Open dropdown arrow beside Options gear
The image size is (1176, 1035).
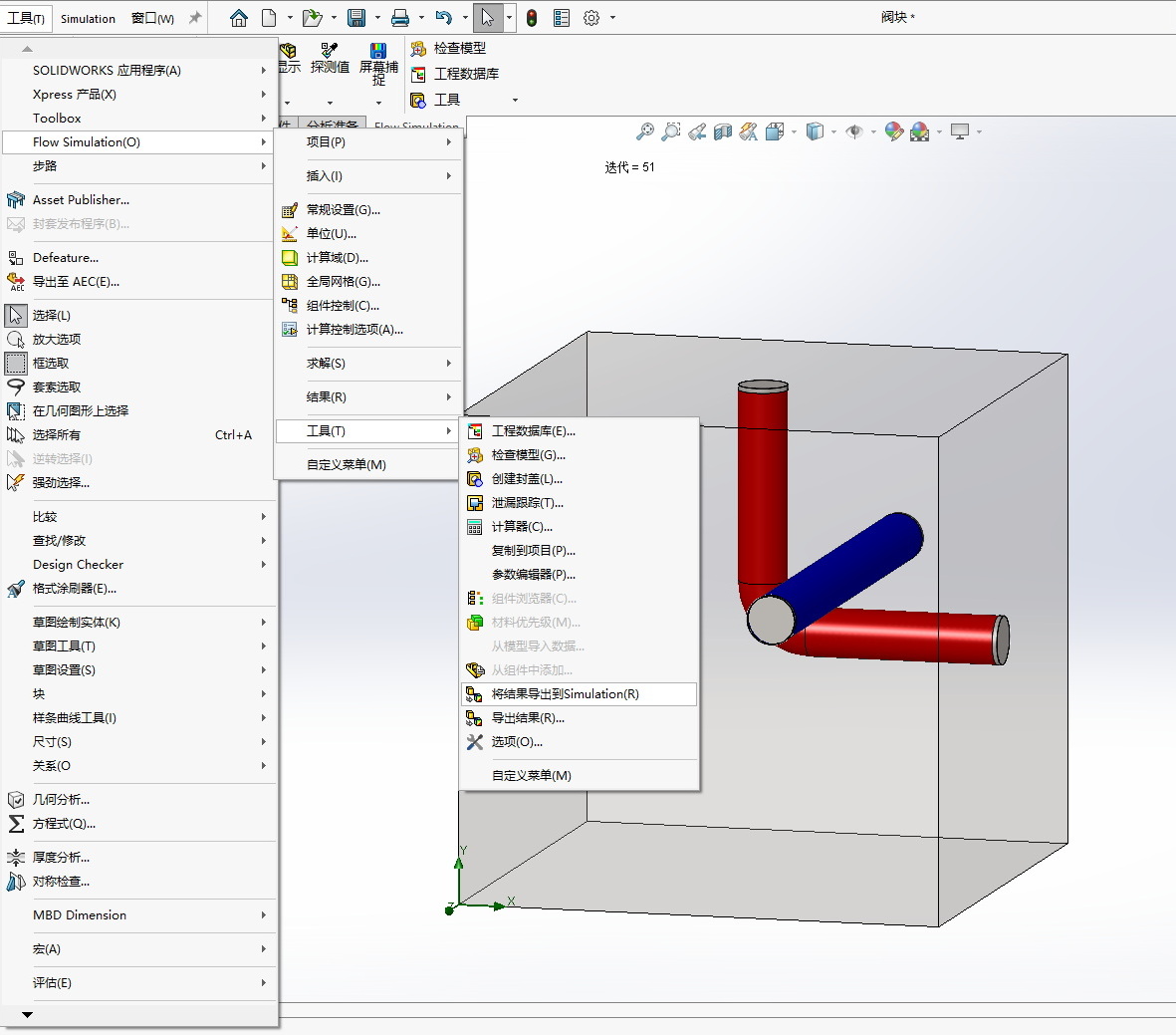point(612,18)
